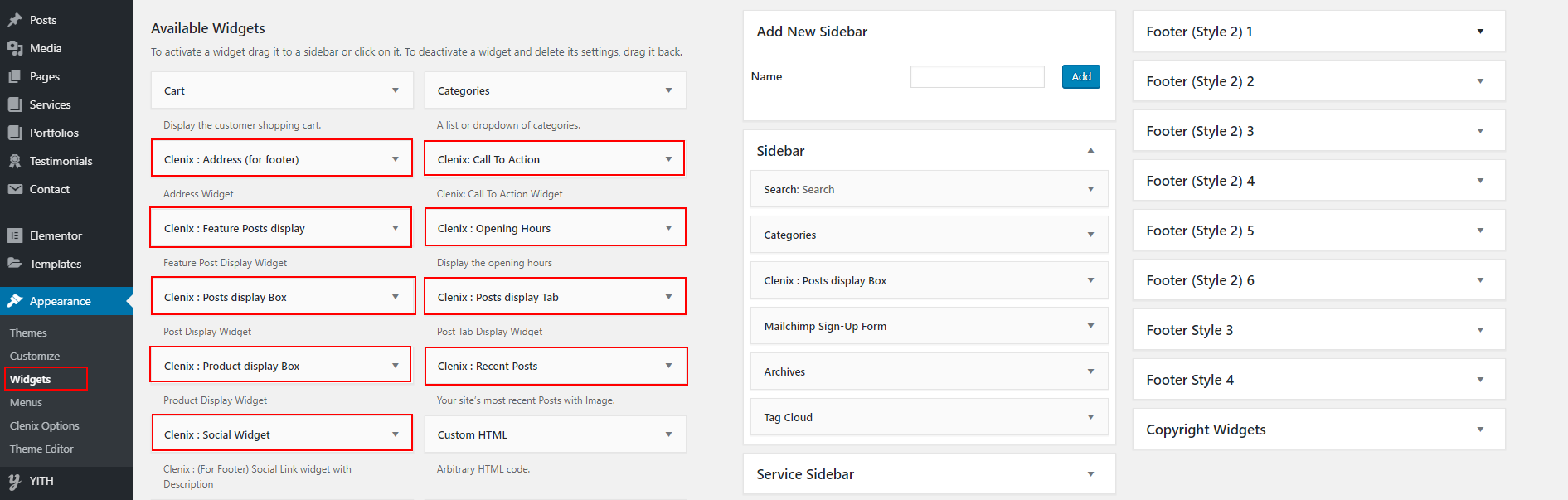Collapse the Sidebar panel arrow
This screenshot has width=1568, height=500.
pyautogui.click(x=1090, y=151)
